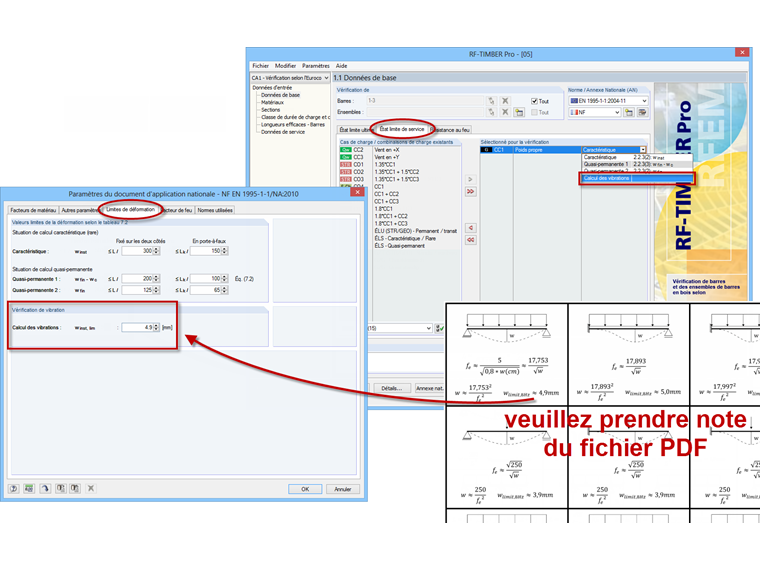Click the icon directly right of the NF dropdown
Viewport: 760px width, 570px height.
pyautogui.click(x=629, y=112)
